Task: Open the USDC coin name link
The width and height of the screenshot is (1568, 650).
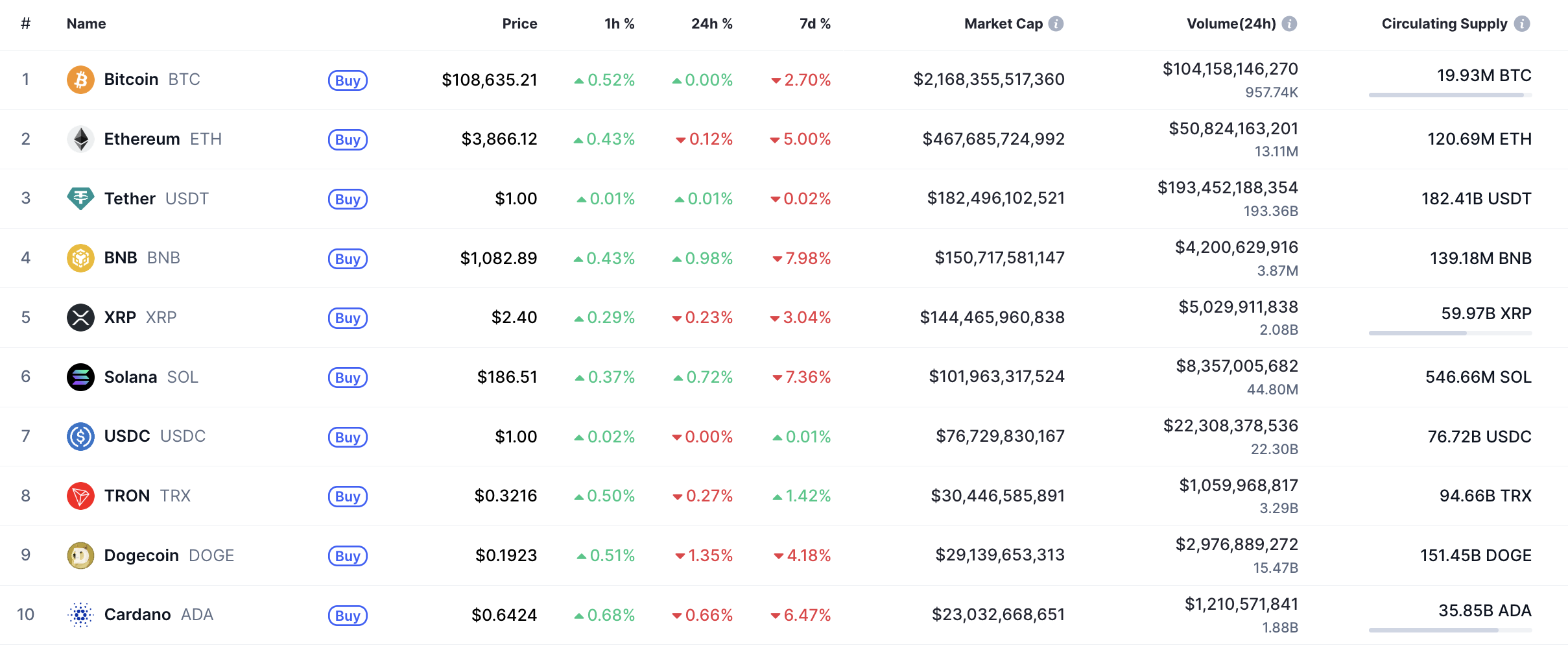Action: (127, 436)
